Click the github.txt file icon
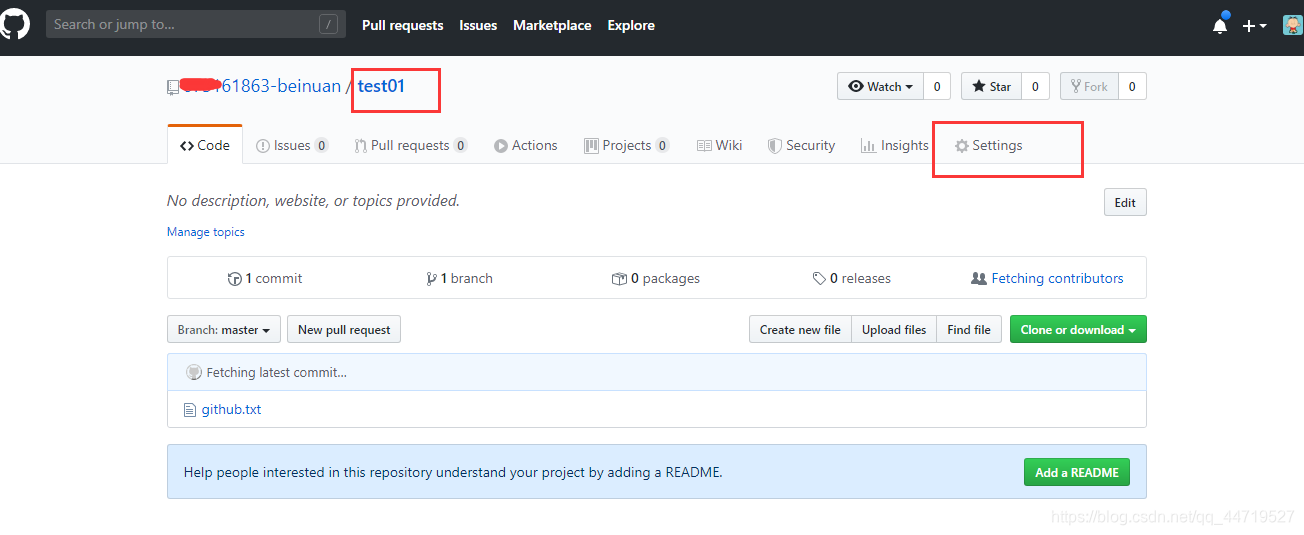The image size is (1304, 535). click(x=190, y=409)
